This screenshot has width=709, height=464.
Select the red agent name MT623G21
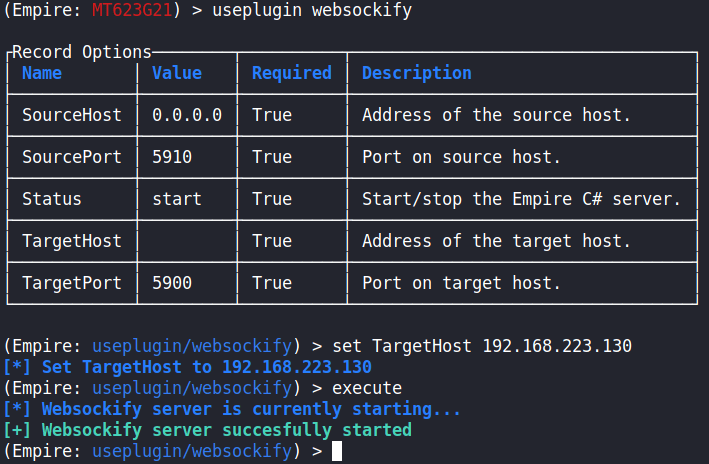[132, 10]
